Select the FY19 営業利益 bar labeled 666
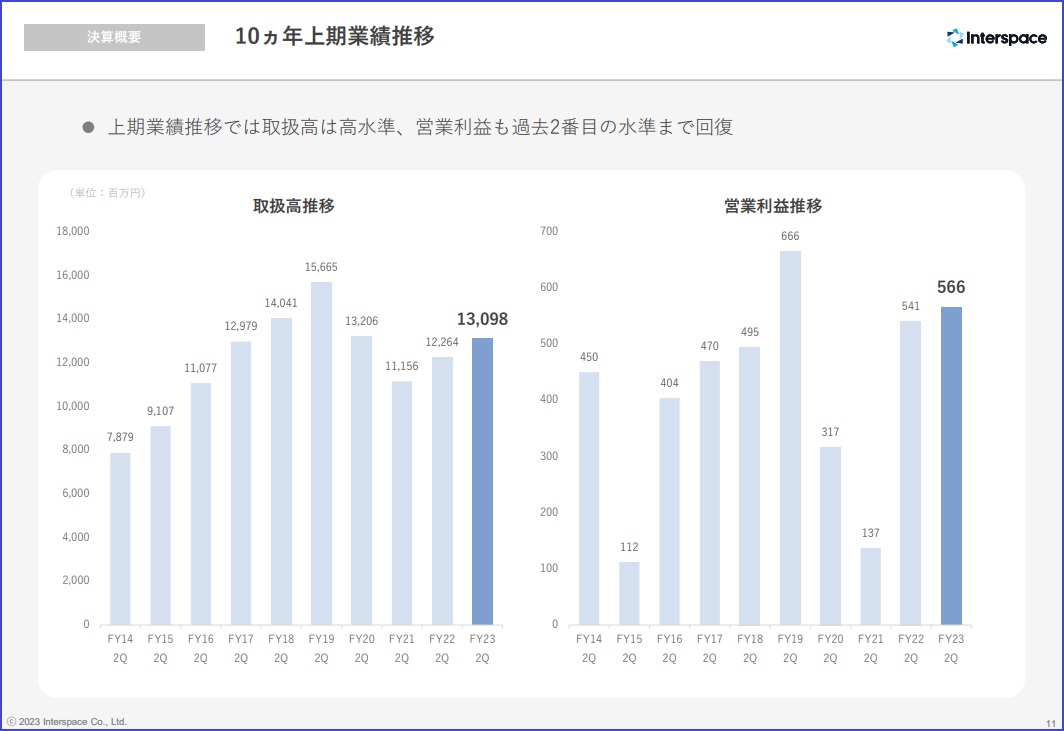 click(x=790, y=437)
